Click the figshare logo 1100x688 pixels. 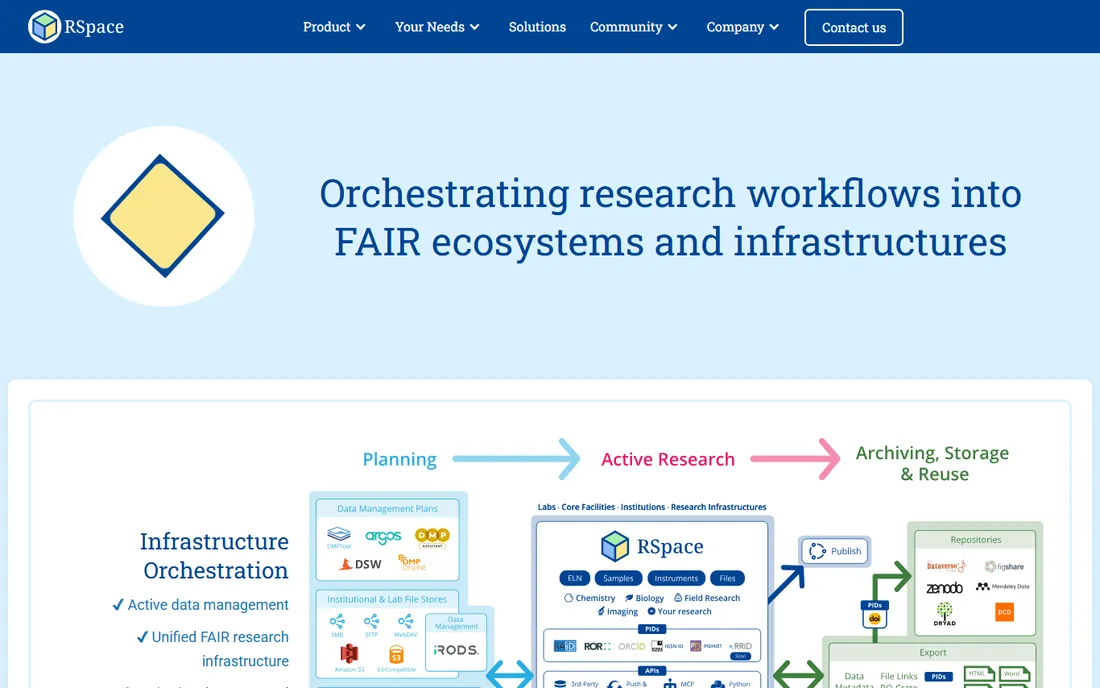click(x=1004, y=566)
